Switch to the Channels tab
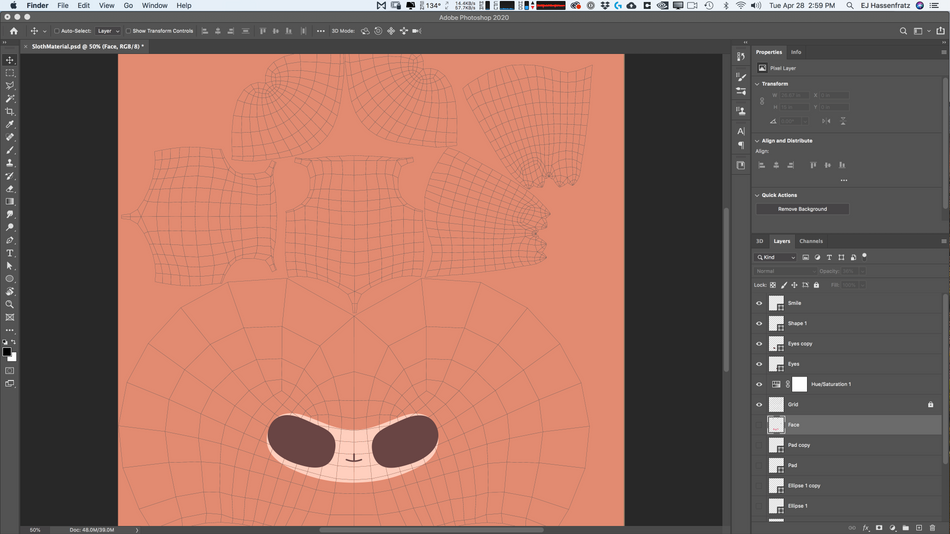950x534 pixels. point(811,241)
